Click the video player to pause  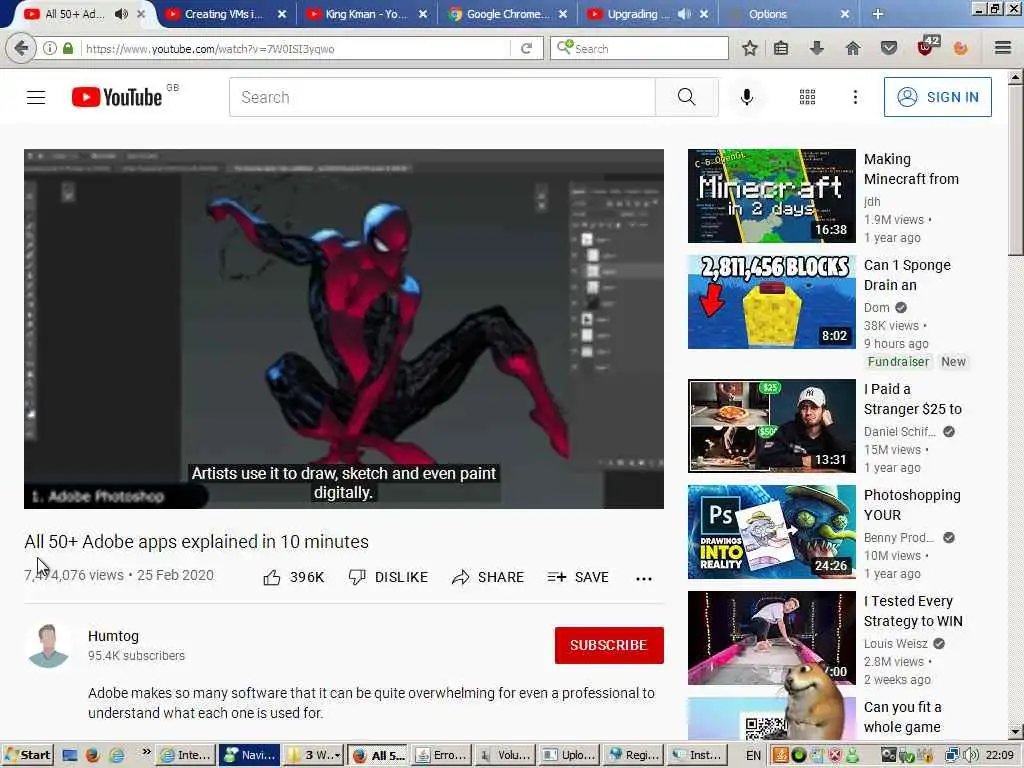pos(344,329)
